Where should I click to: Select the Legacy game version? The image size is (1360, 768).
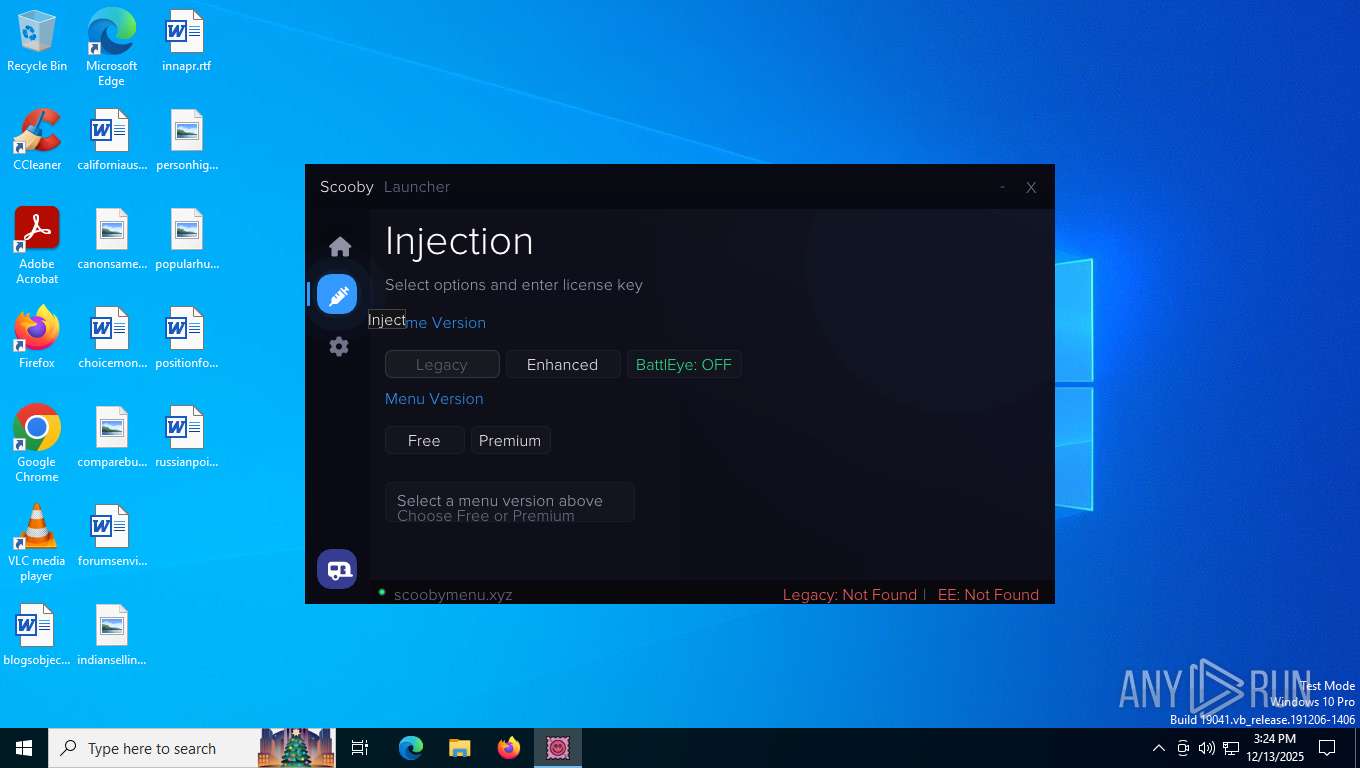point(442,365)
